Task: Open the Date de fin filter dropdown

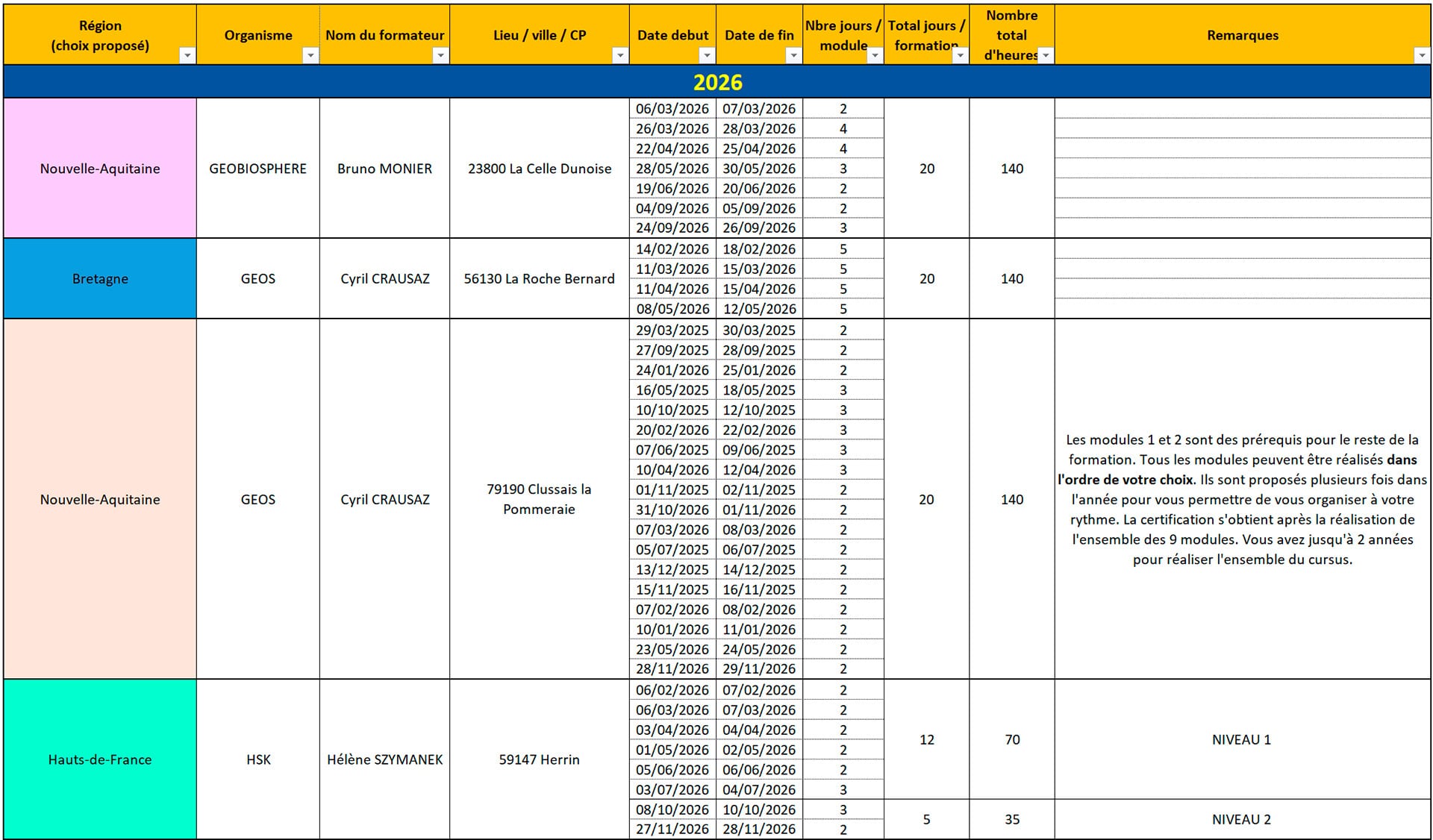Action: (x=793, y=55)
